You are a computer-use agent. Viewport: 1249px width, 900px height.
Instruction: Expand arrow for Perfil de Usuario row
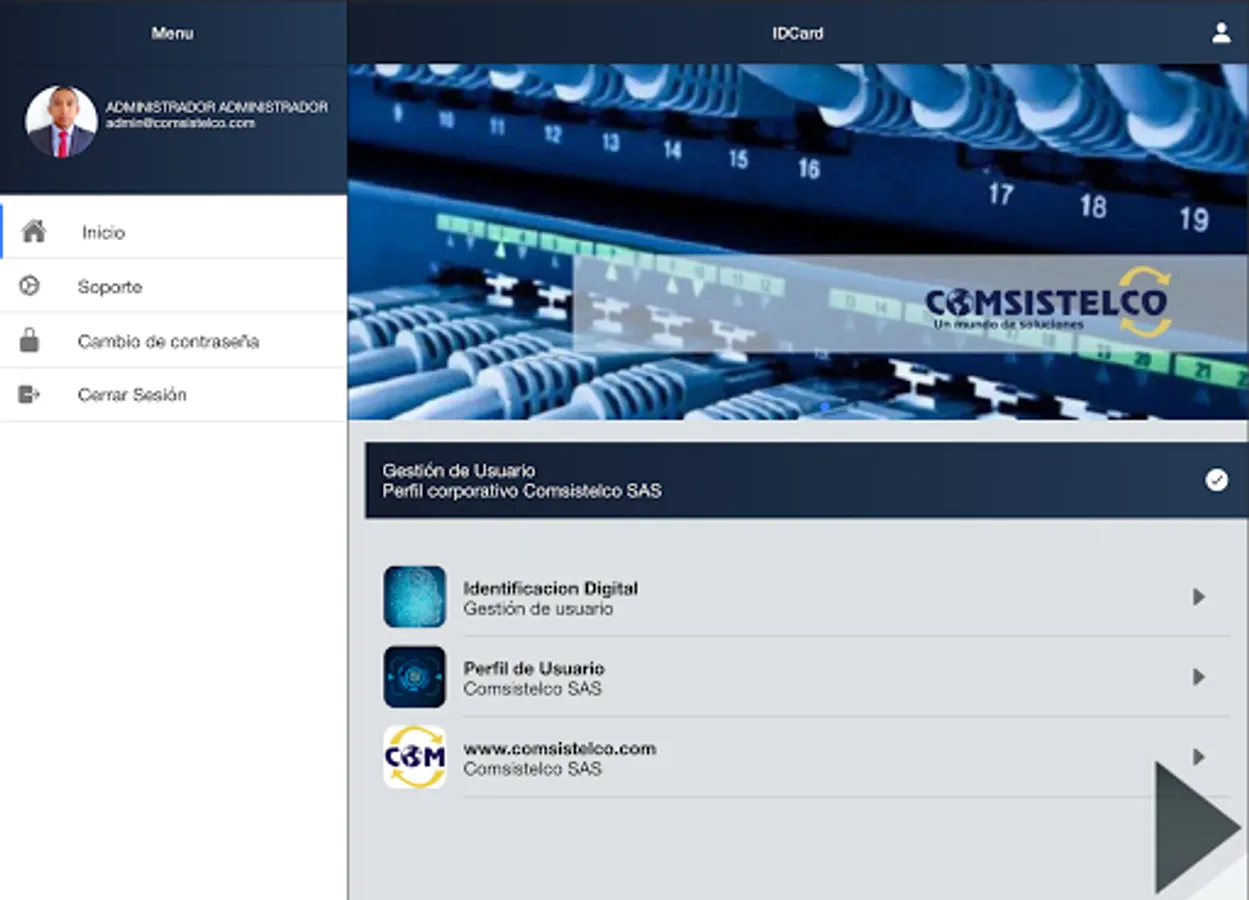click(x=1198, y=677)
